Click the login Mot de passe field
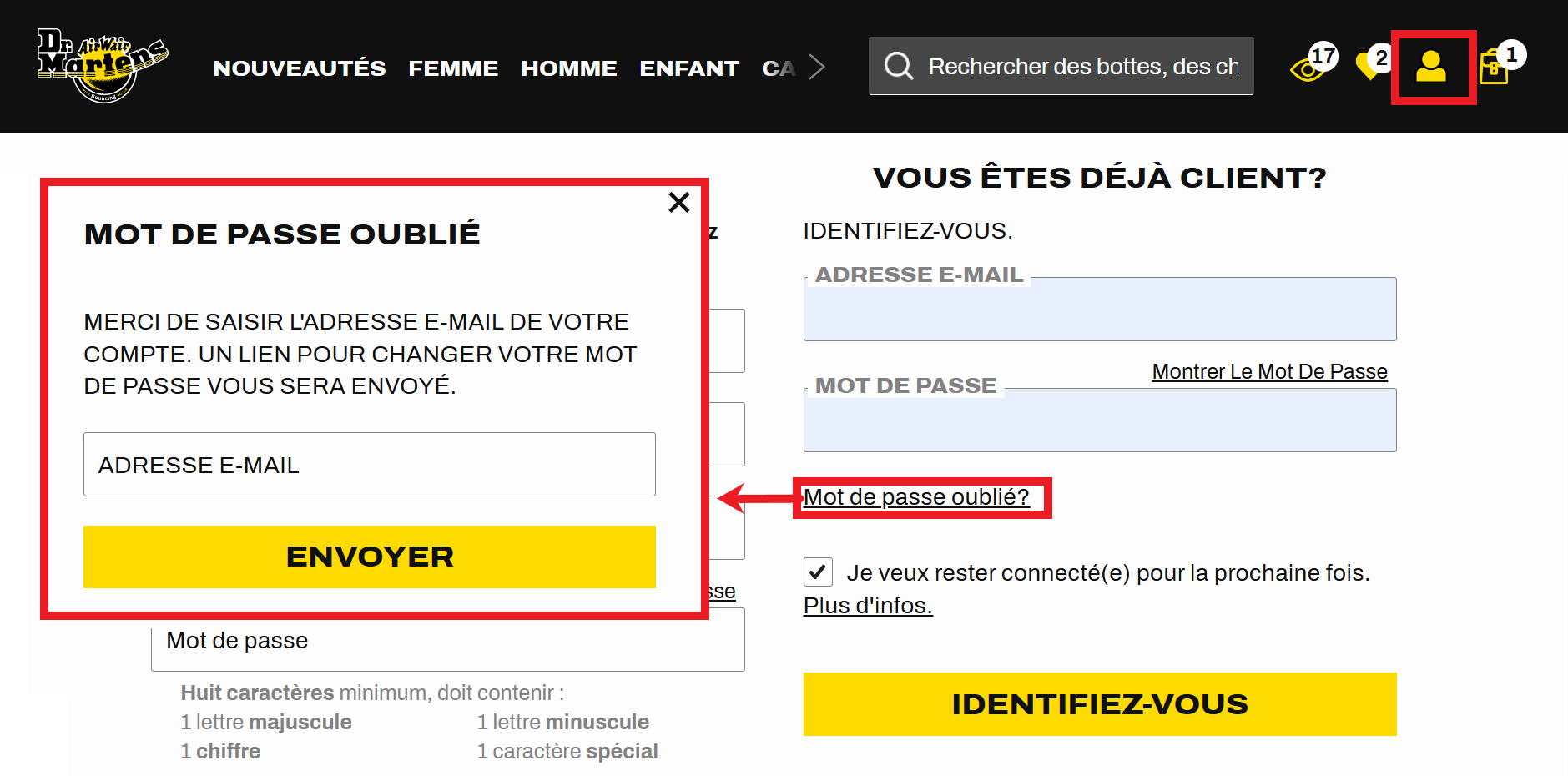This screenshot has height=776, width=1568. [x=1099, y=421]
